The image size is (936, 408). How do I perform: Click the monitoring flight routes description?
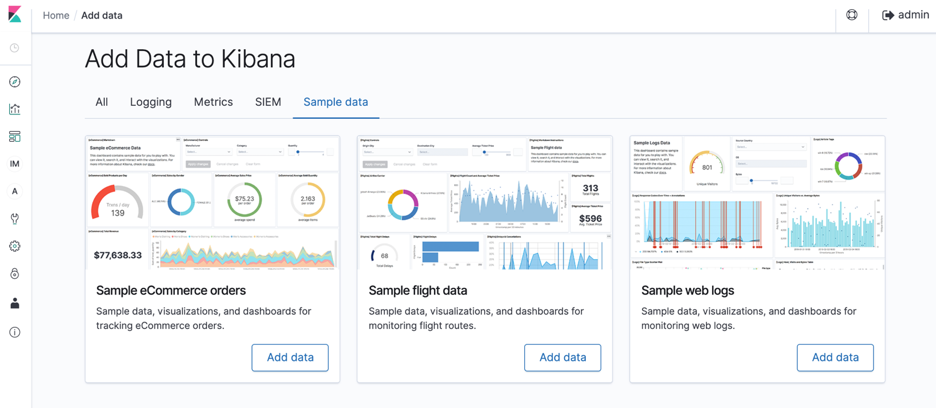476,318
